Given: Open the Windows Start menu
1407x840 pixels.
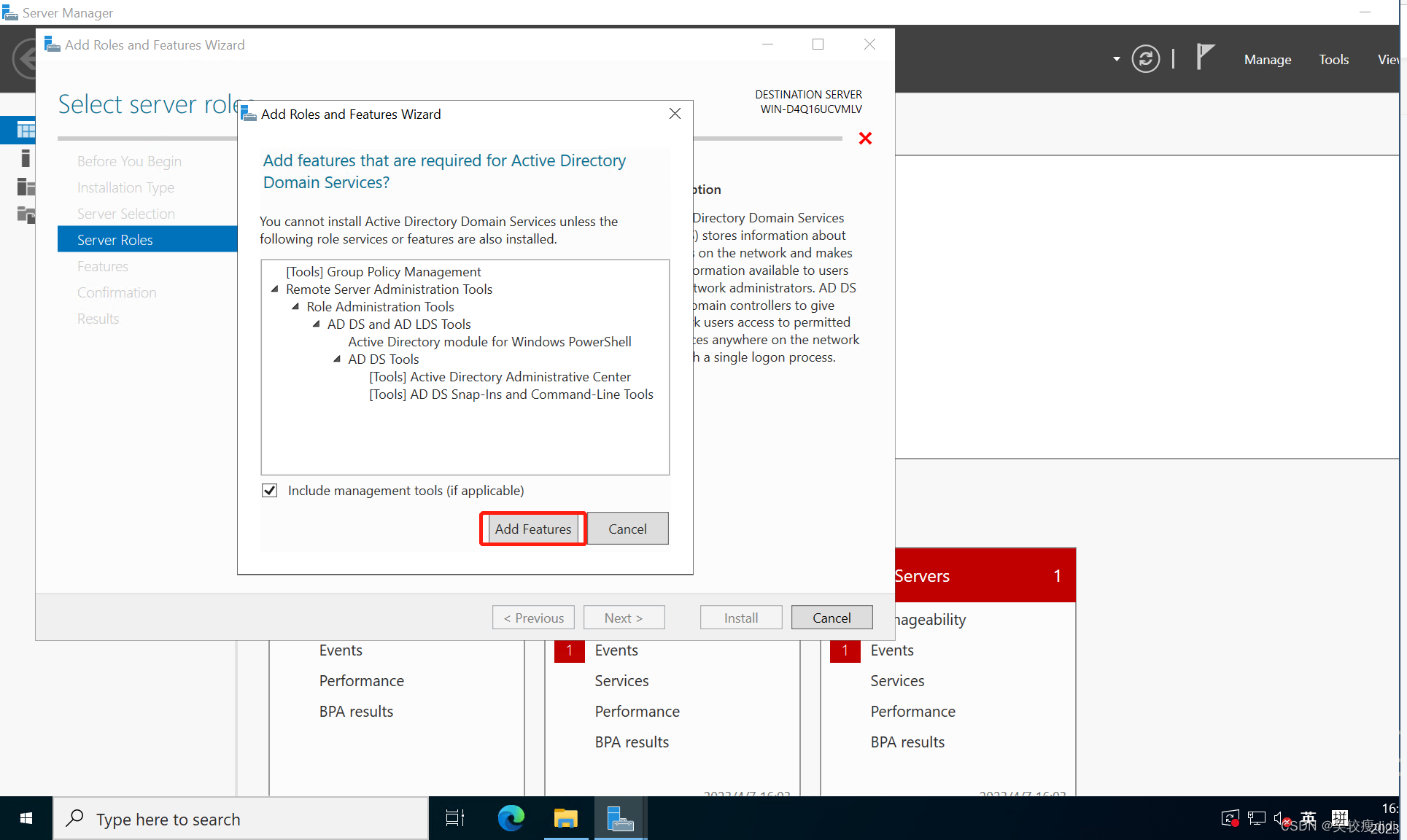Looking at the screenshot, I should click(x=26, y=818).
